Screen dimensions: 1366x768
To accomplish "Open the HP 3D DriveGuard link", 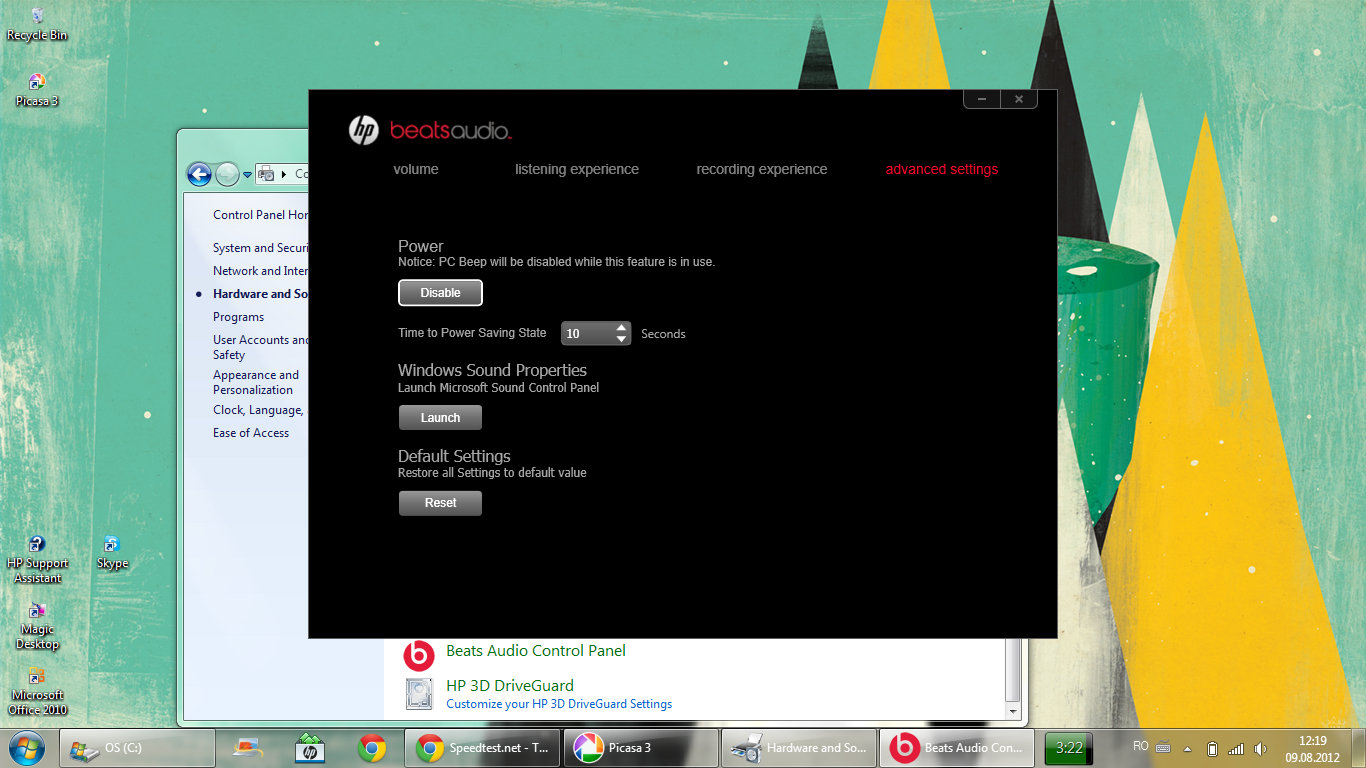I will click(x=510, y=685).
